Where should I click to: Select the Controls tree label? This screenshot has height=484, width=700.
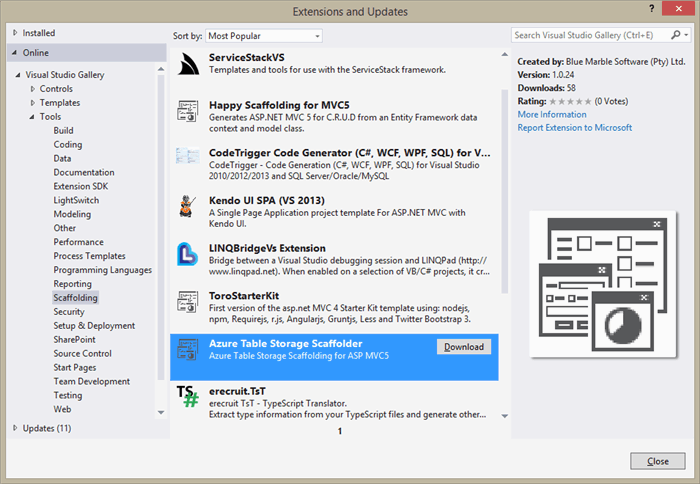pyautogui.click(x=56, y=89)
